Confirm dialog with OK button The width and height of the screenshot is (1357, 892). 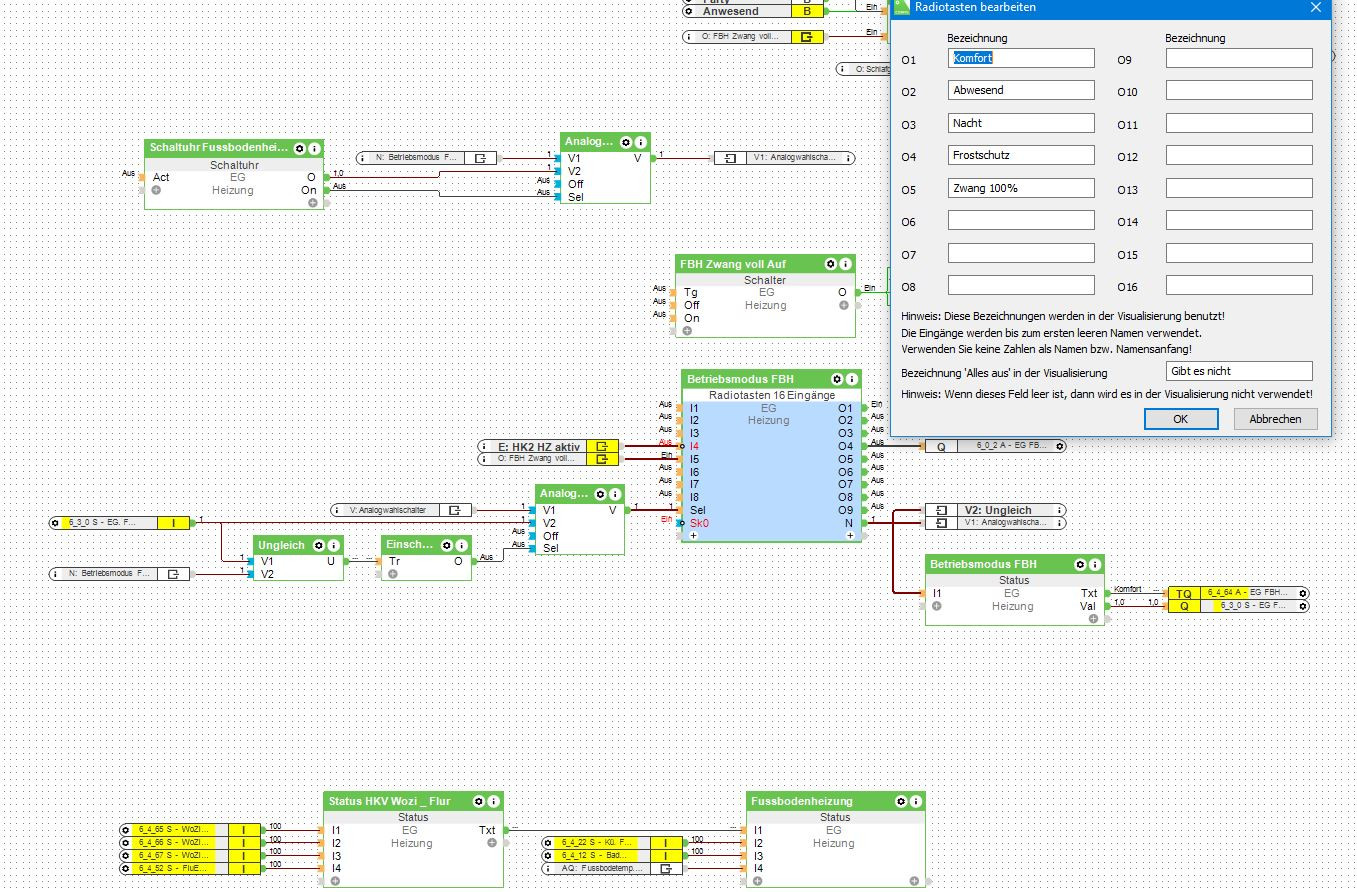point(1180,419)
